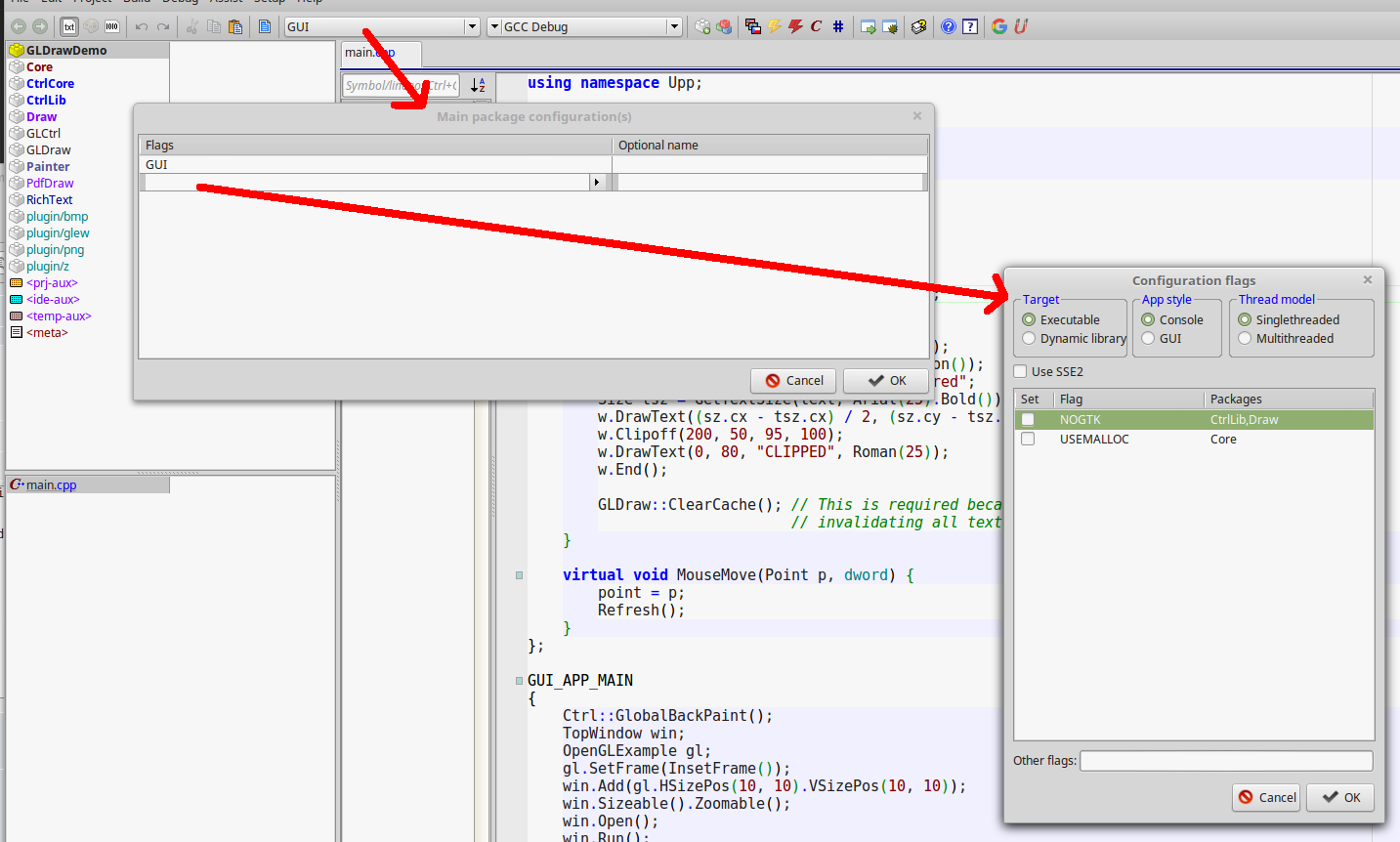Cancel the Main package configuration dialog
Viewport: 1400px width, 842px height.
coord(793,381)
